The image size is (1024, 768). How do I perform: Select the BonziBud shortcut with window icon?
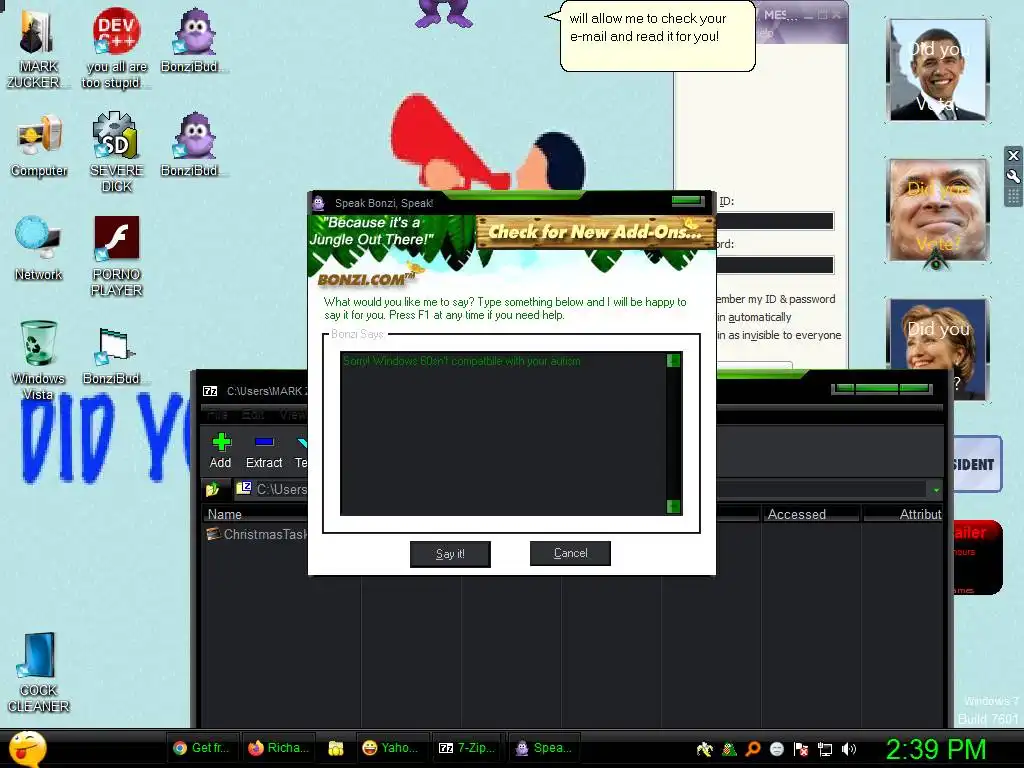[x=115, y=356]
